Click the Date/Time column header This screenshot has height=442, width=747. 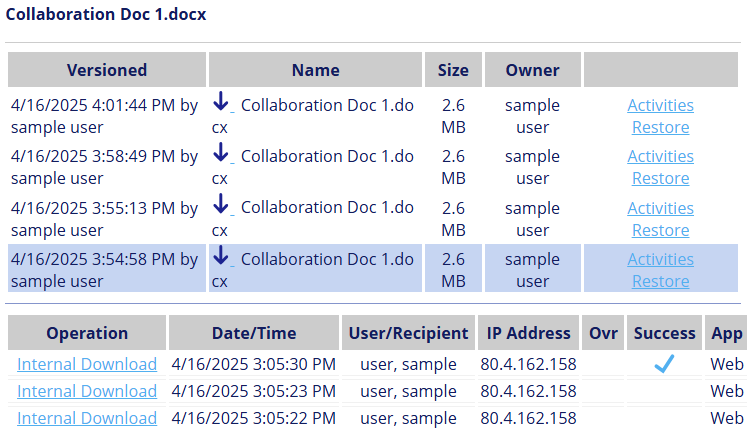click(254, 333)
